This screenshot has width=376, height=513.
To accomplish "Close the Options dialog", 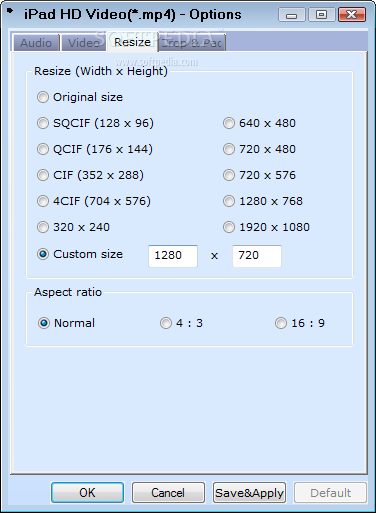I will (352, 15).
